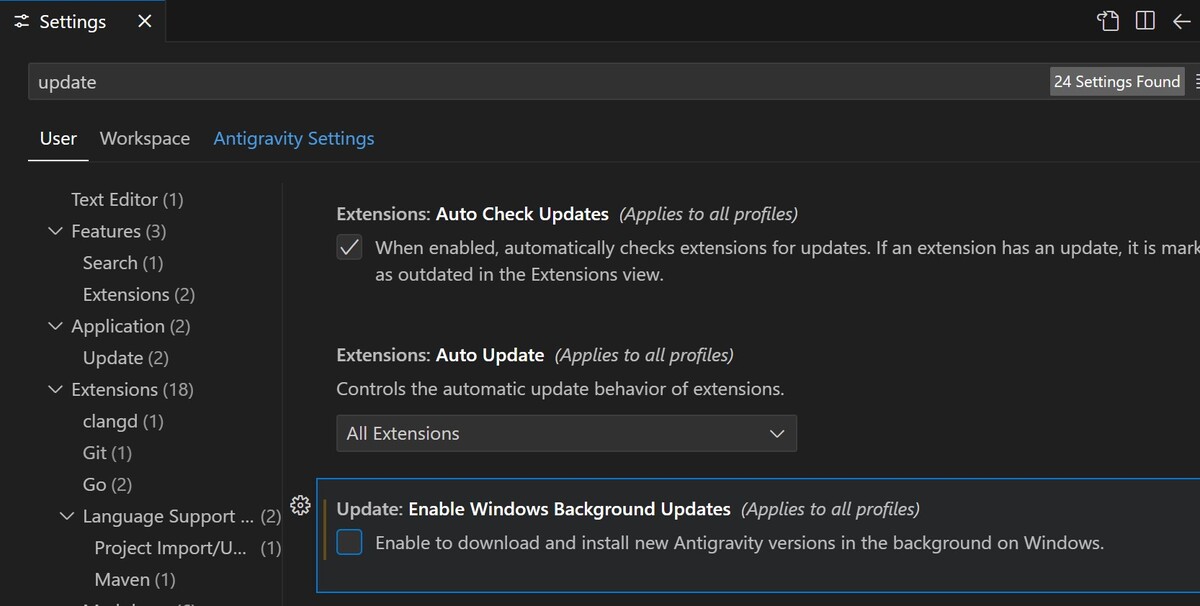Collapse the Language Support subsection

67,517
